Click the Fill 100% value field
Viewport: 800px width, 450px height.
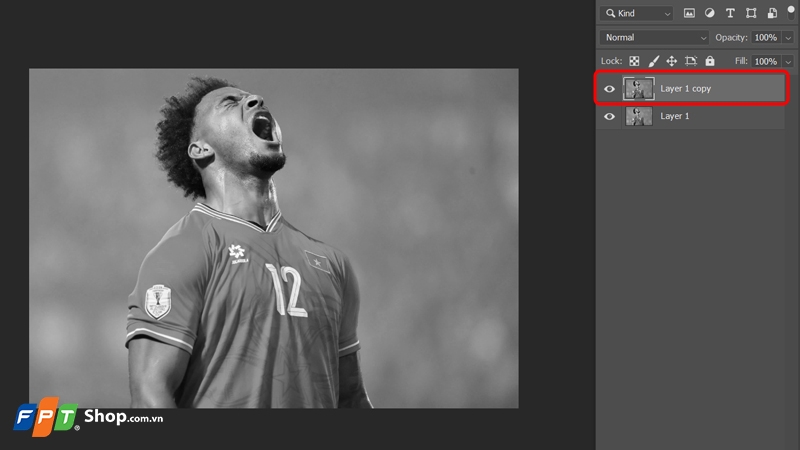pos(766,61)
